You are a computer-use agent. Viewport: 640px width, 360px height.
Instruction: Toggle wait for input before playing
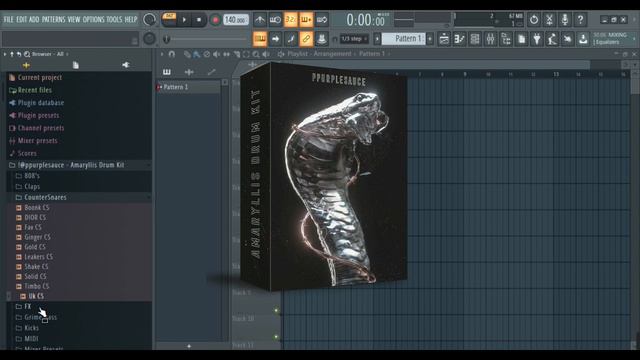(x=275, y=20)
